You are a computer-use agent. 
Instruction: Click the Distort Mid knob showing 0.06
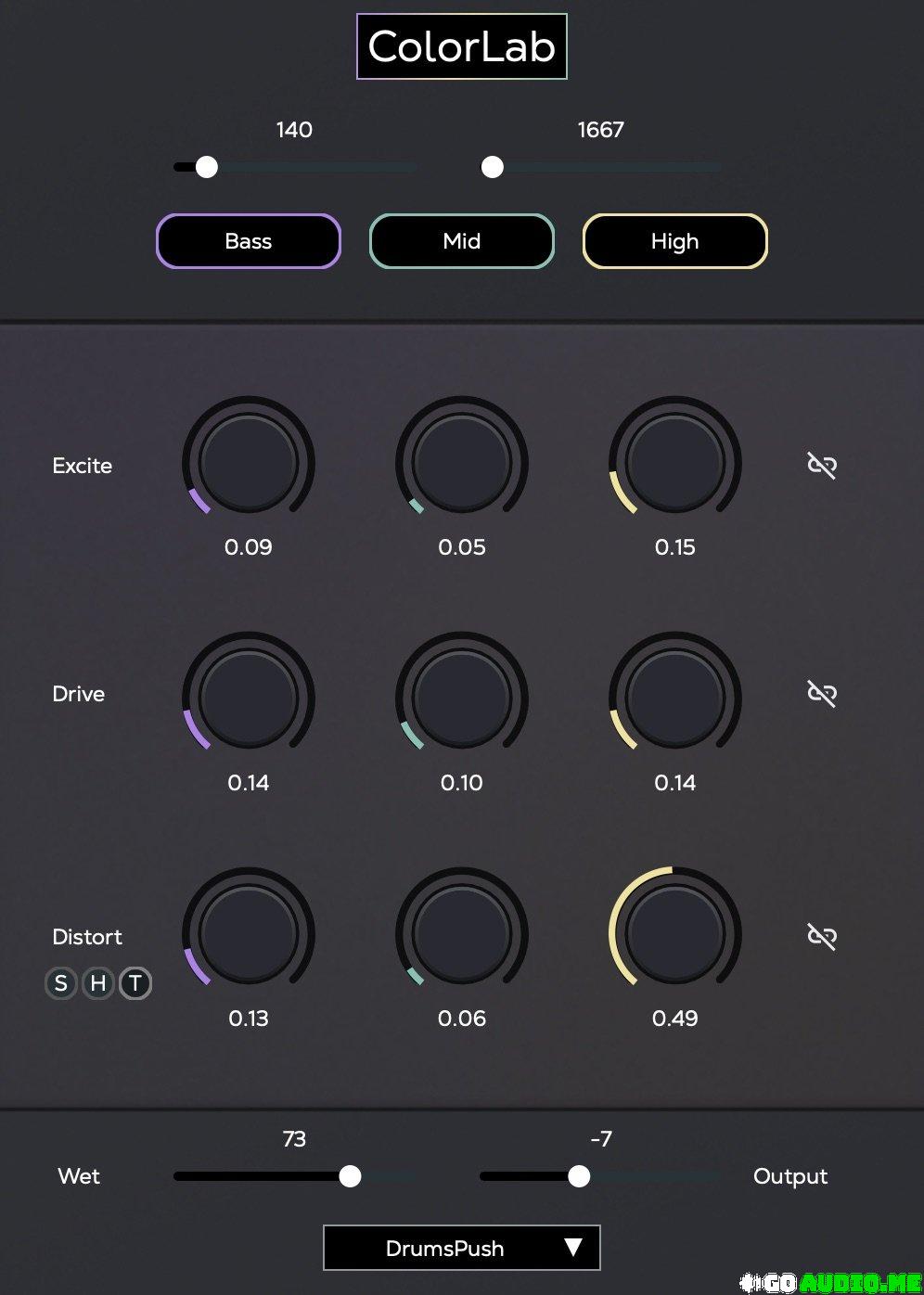click(x=462, y=933)
